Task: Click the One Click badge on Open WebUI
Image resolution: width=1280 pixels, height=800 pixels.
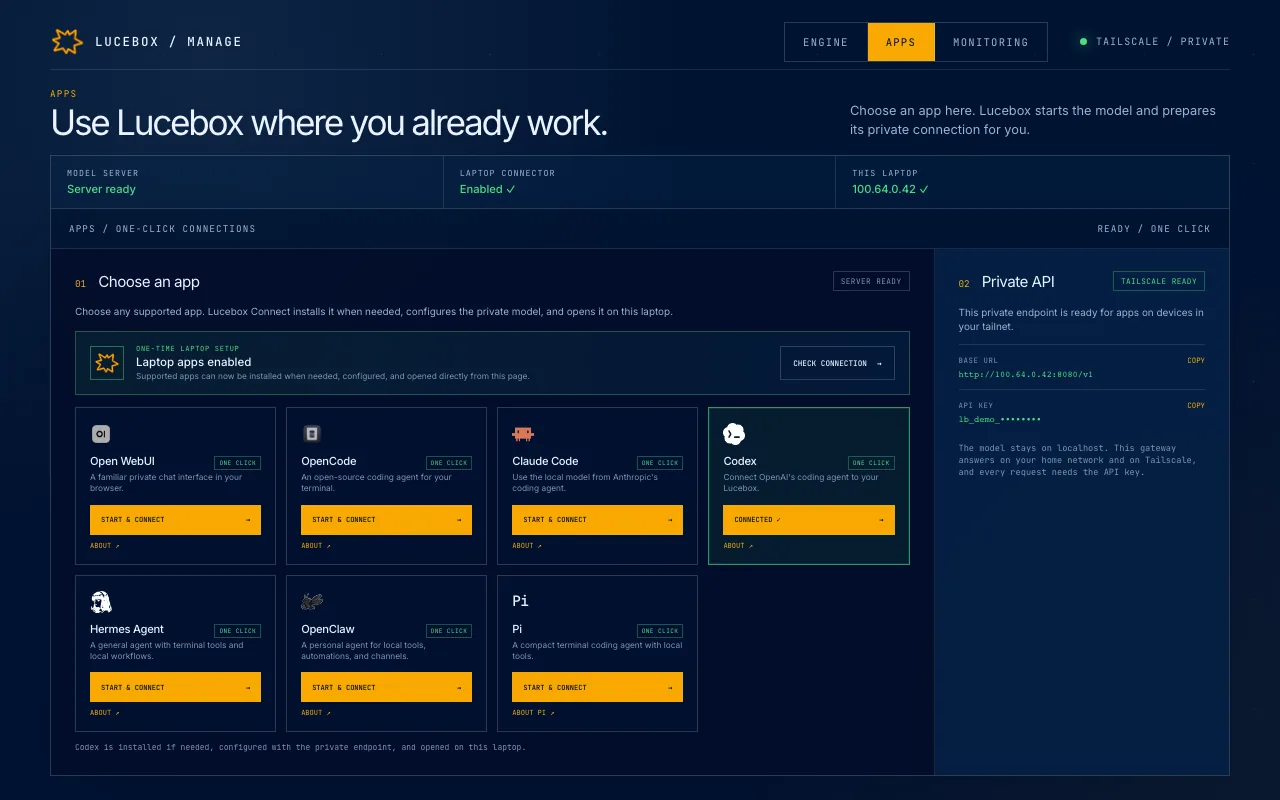Action: [238, 463]
